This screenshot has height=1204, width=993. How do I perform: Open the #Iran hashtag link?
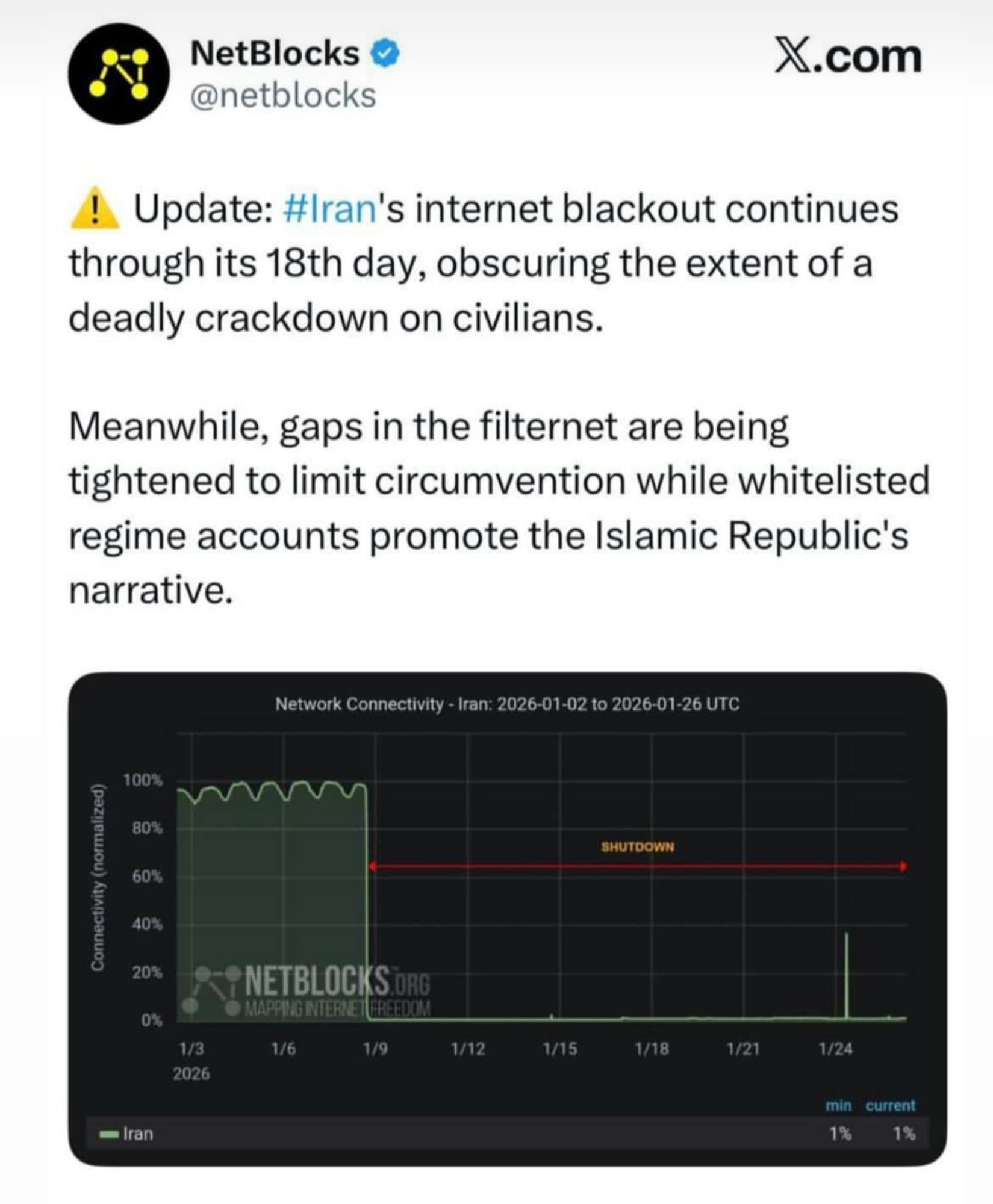pos(330,209)
